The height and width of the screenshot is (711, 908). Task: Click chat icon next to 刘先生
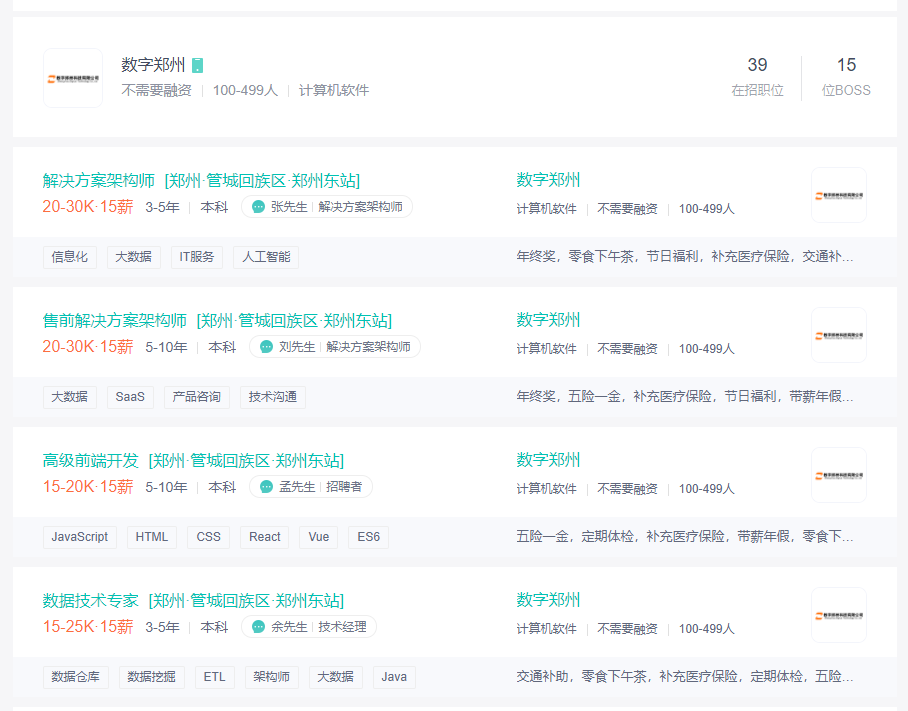click(x=266, y=347)
